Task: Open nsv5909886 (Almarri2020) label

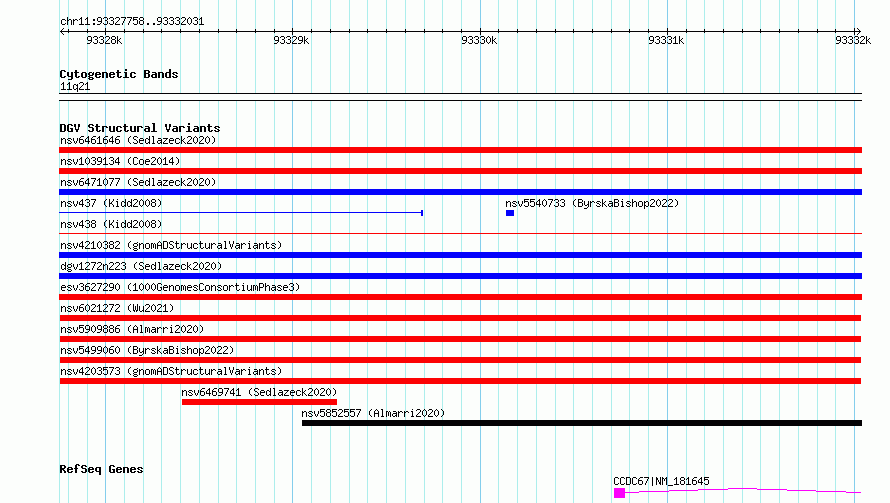Action: tap(132, 329)
